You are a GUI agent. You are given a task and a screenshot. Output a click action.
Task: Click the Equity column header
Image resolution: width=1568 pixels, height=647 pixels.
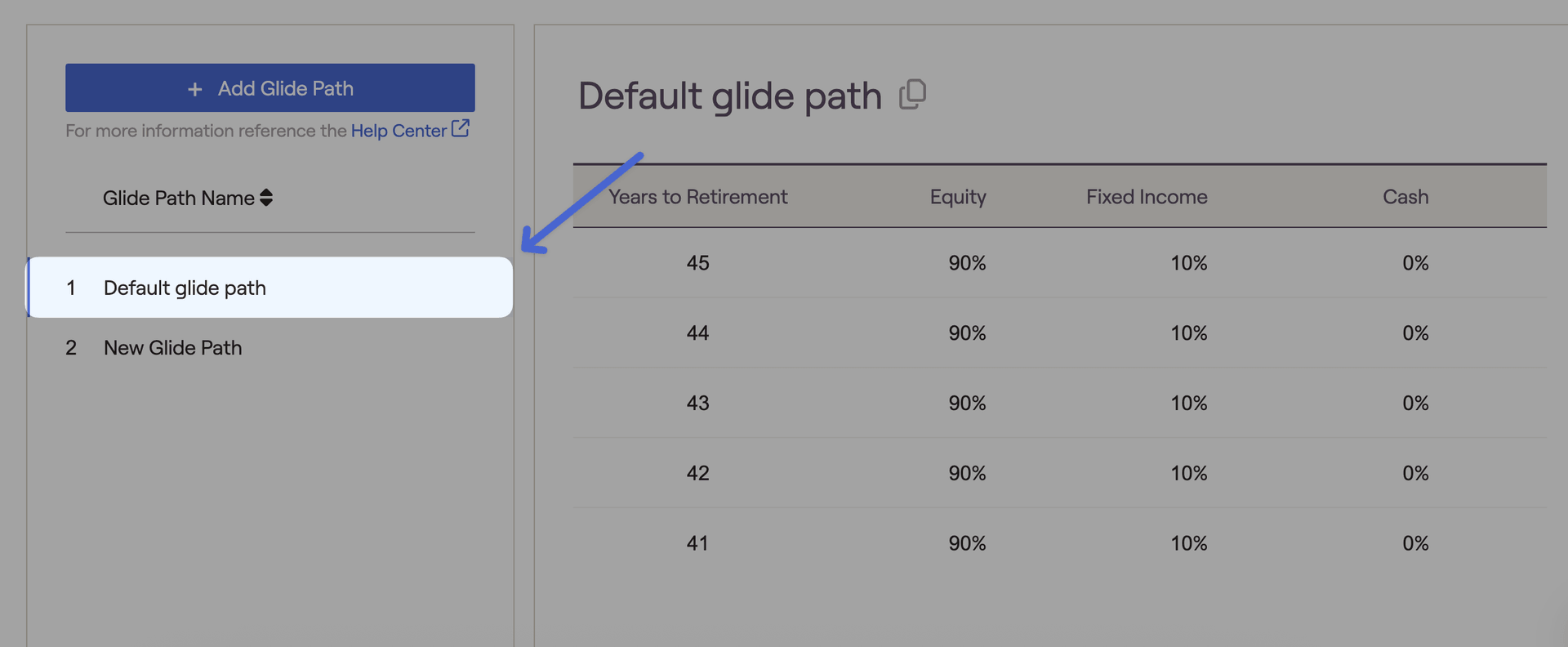[x=958, y=197]
